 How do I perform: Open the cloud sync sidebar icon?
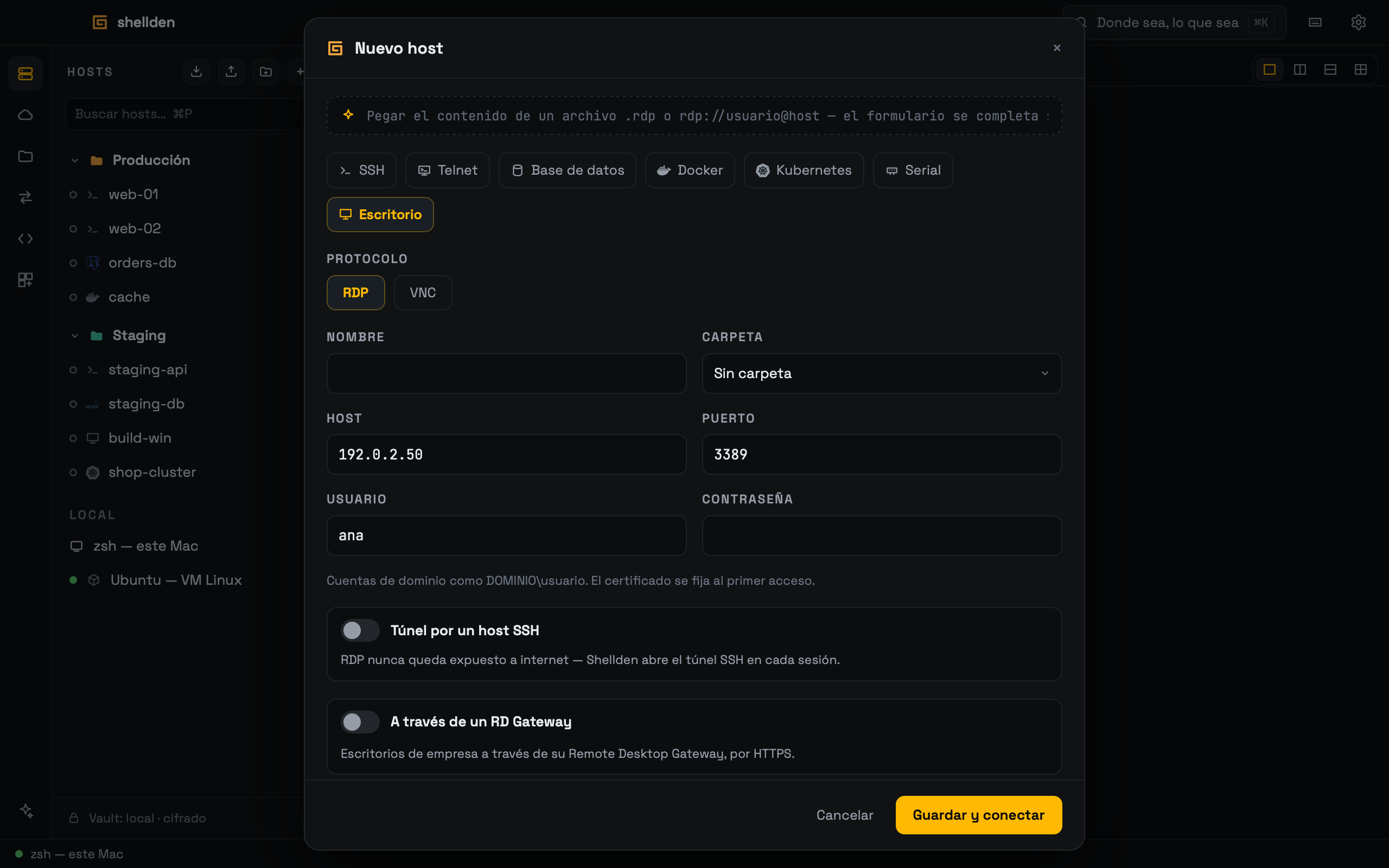coord(26,115)
